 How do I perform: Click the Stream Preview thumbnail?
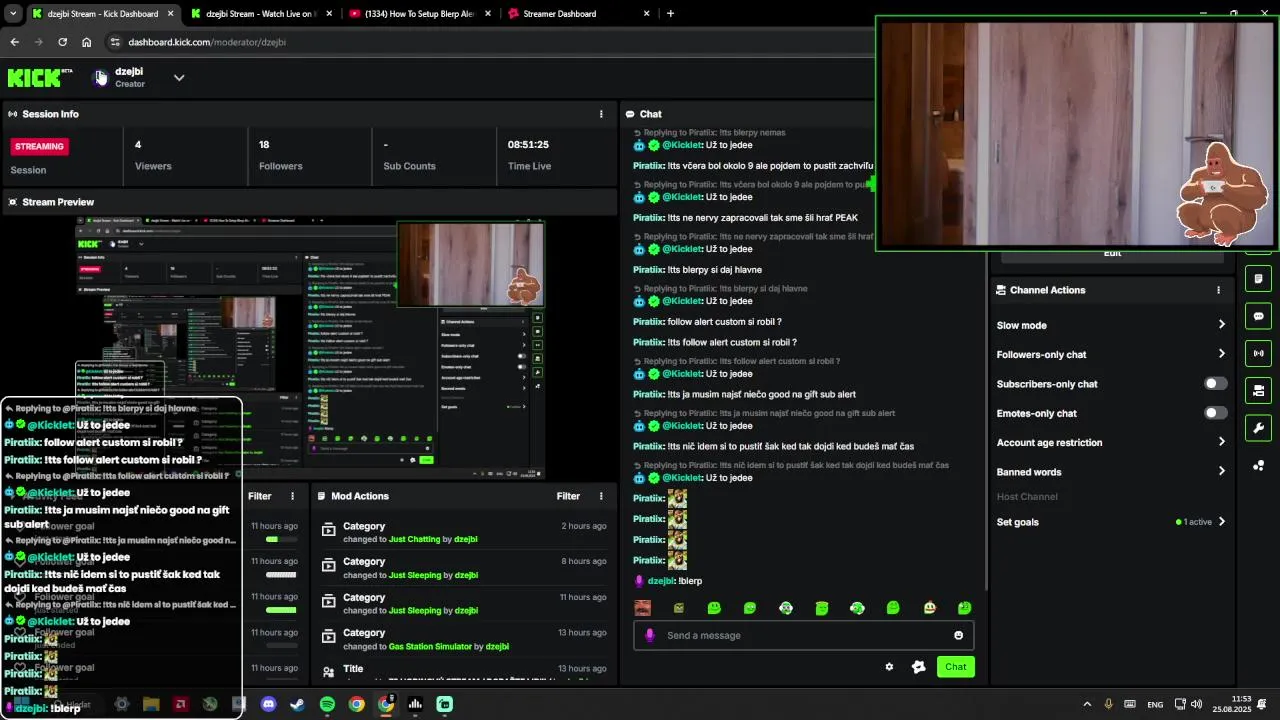tap(310, 348)
